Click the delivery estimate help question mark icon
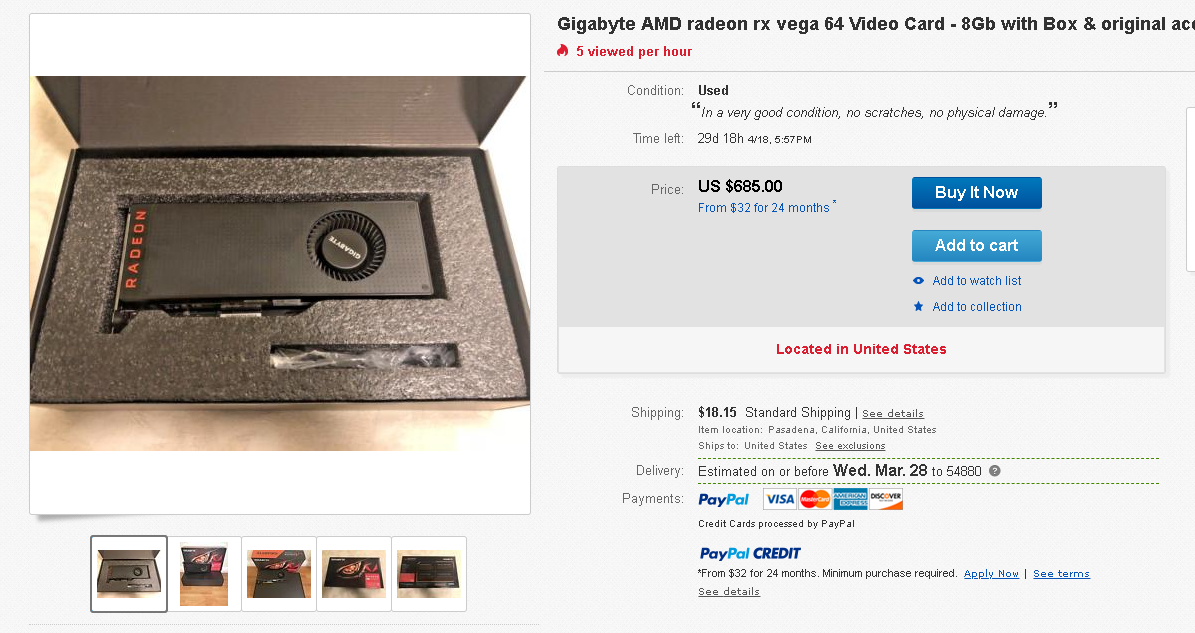 pos(995,471)
